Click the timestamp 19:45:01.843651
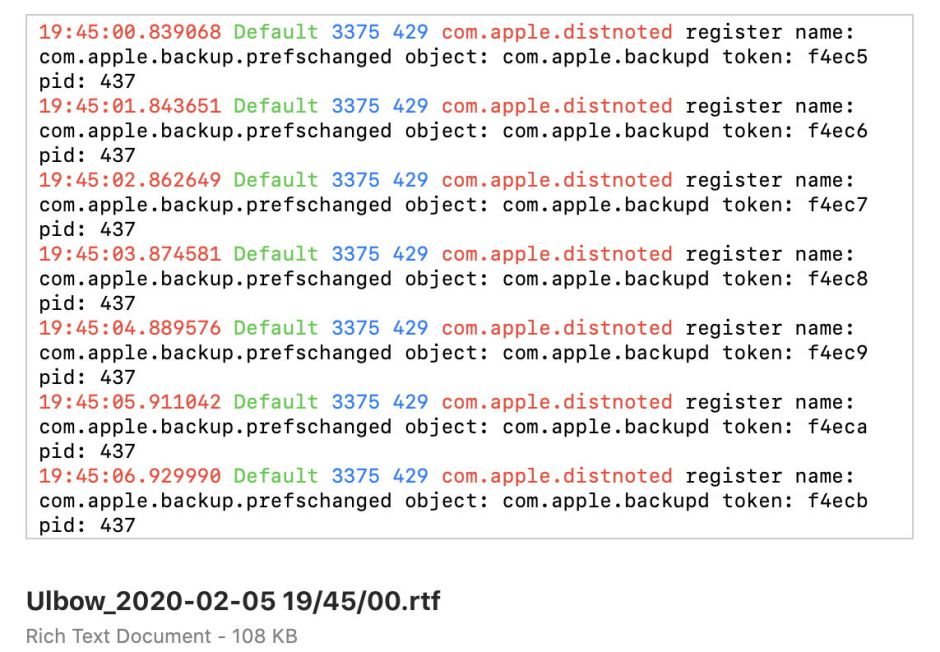Viewport: 940px width, 652px height. click(x=130, y=106)
